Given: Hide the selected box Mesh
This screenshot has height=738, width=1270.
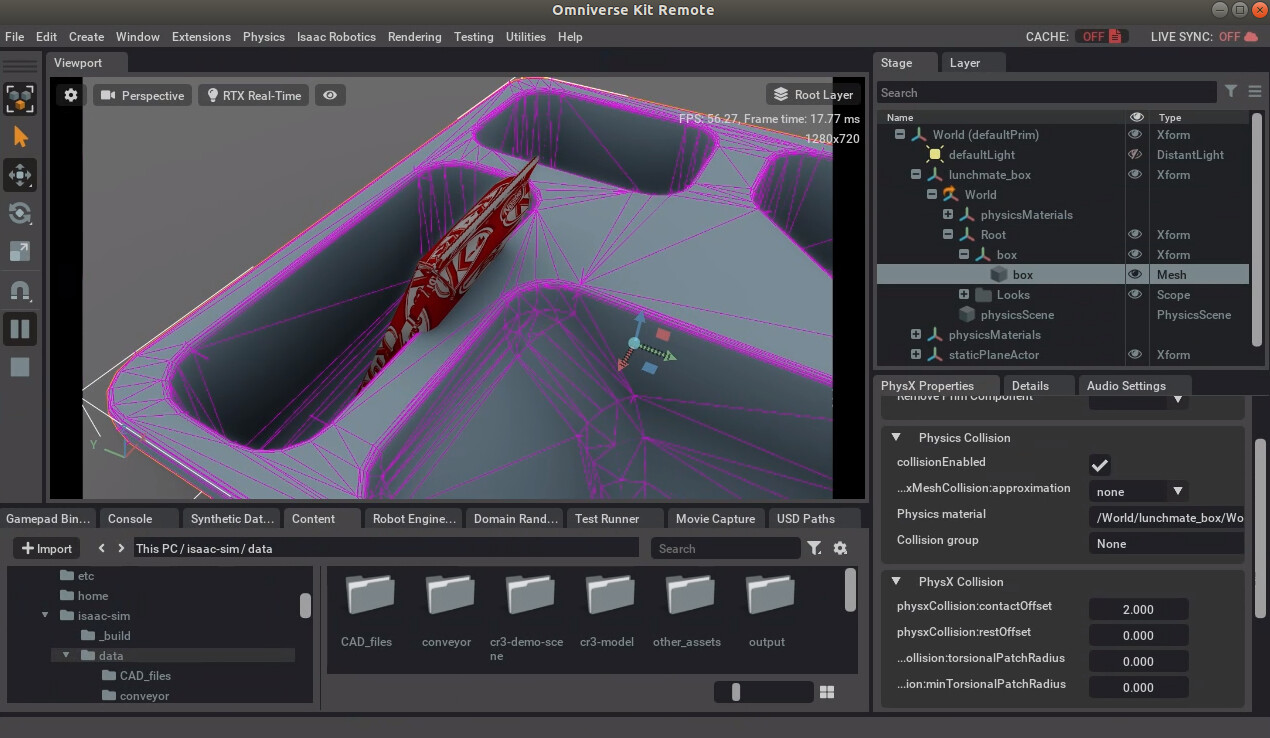Looking at the screenshot, I should click(x=1136, y=273).
